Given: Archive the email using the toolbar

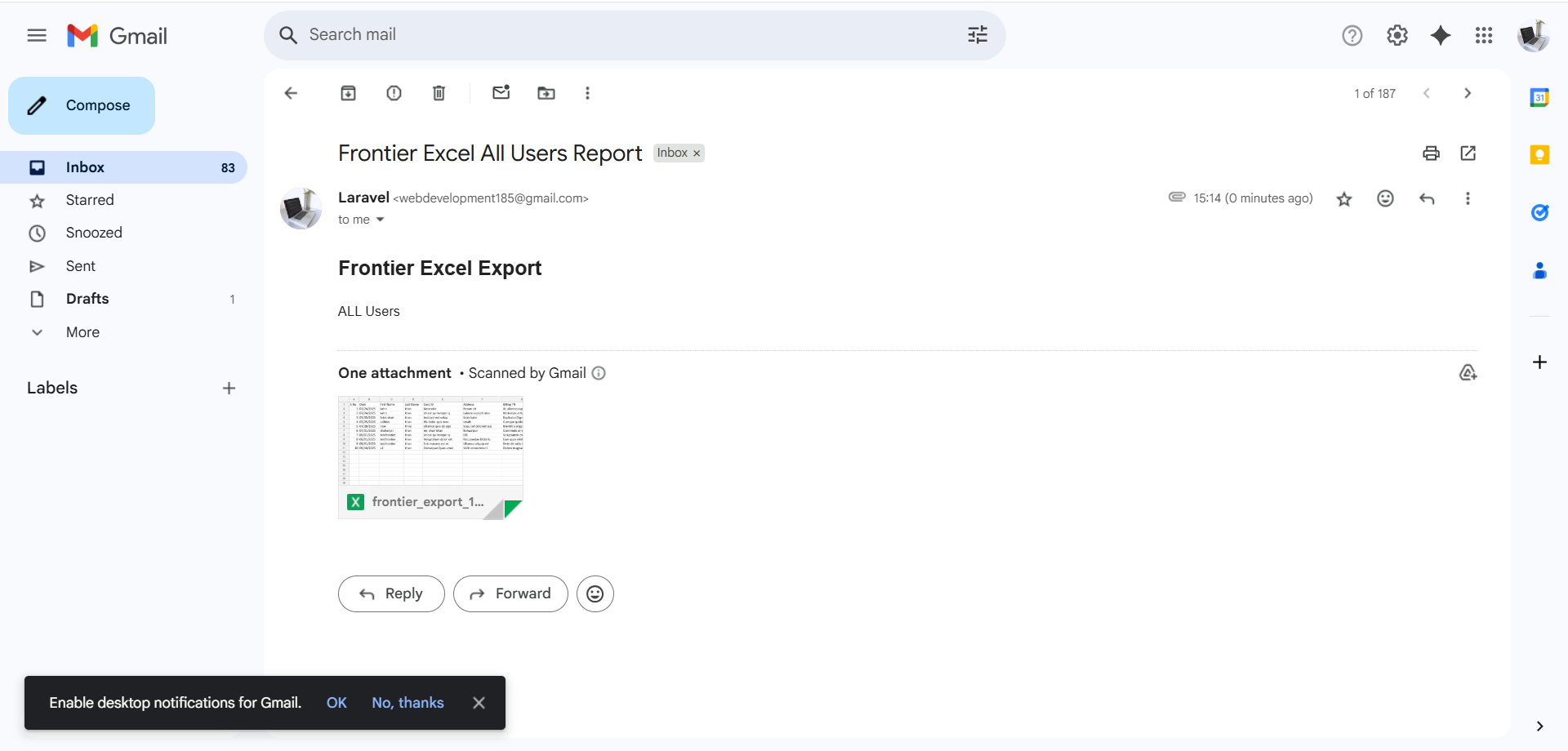Looking at the screenshot, I should [x=348, y=93].
